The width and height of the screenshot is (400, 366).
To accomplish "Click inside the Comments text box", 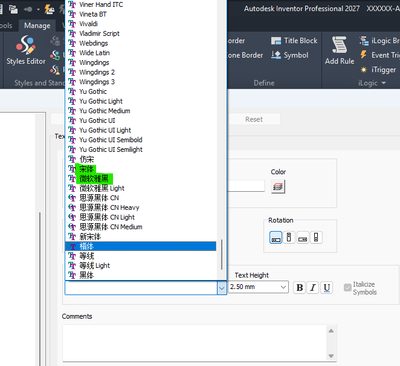I will click(x=194, y=343).
